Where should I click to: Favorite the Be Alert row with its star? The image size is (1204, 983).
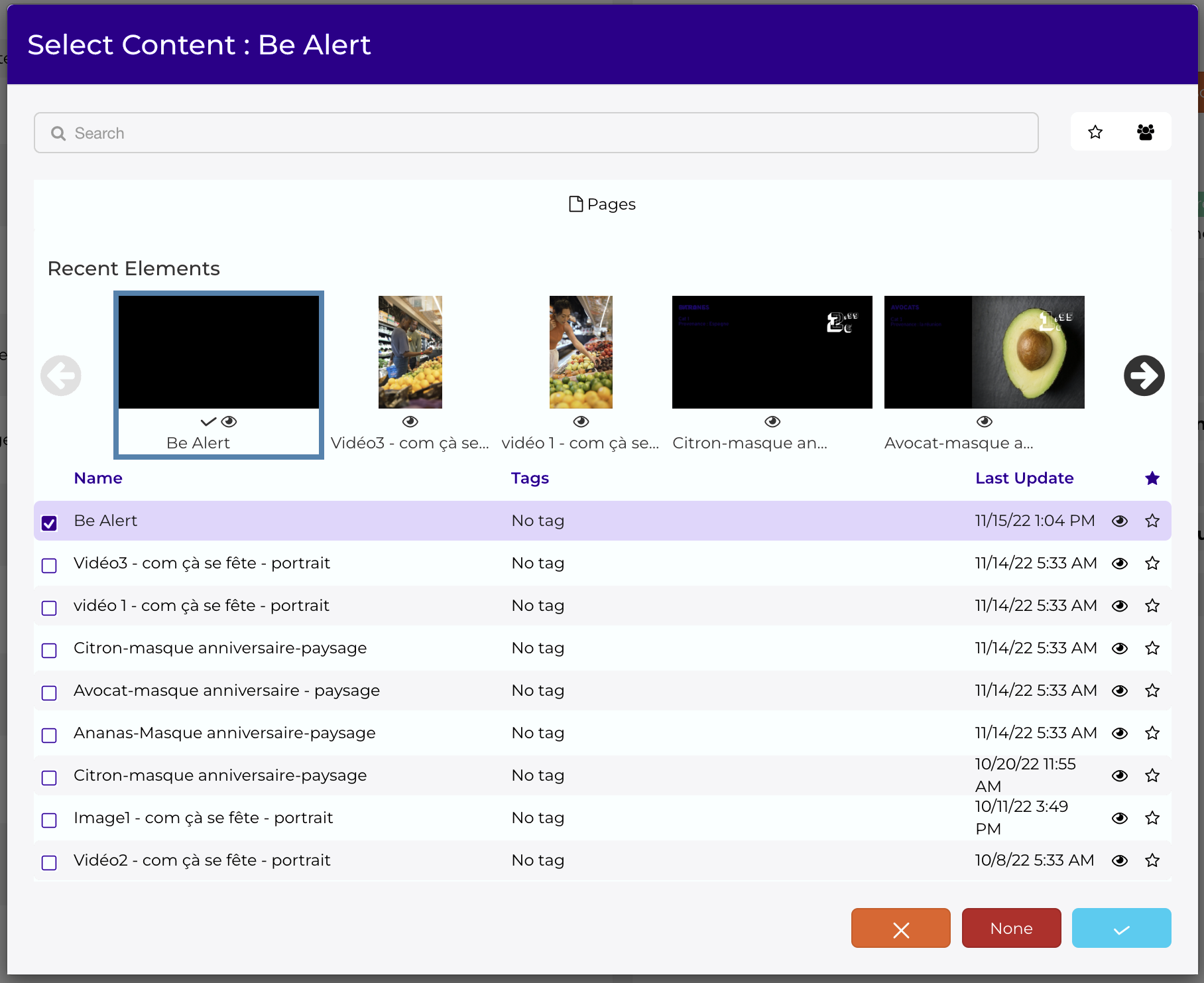[x=1152, y=521]
